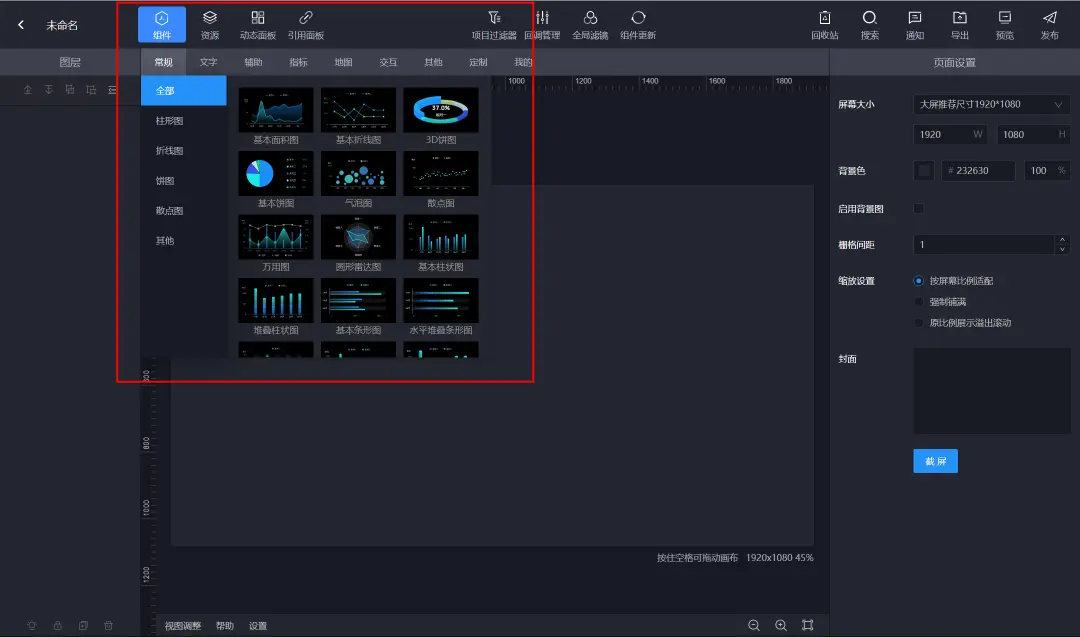
Task: Select the 堆叠柱状图 thumbnail
Action: click(x=276, y=300)
